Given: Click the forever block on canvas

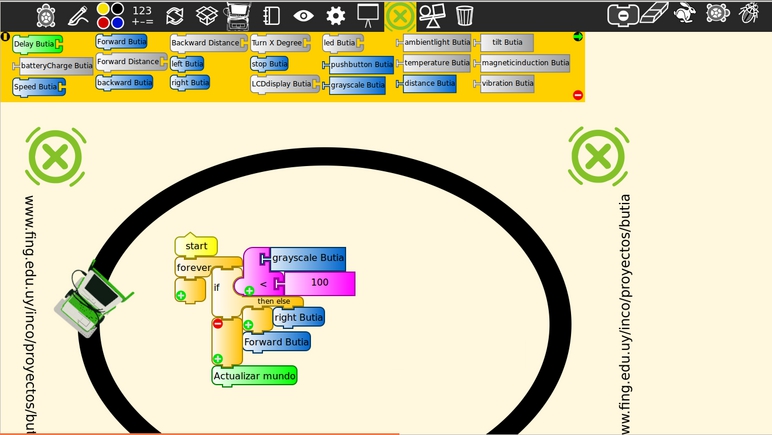Looking at the screenshot, I should [x=193, y=268].
